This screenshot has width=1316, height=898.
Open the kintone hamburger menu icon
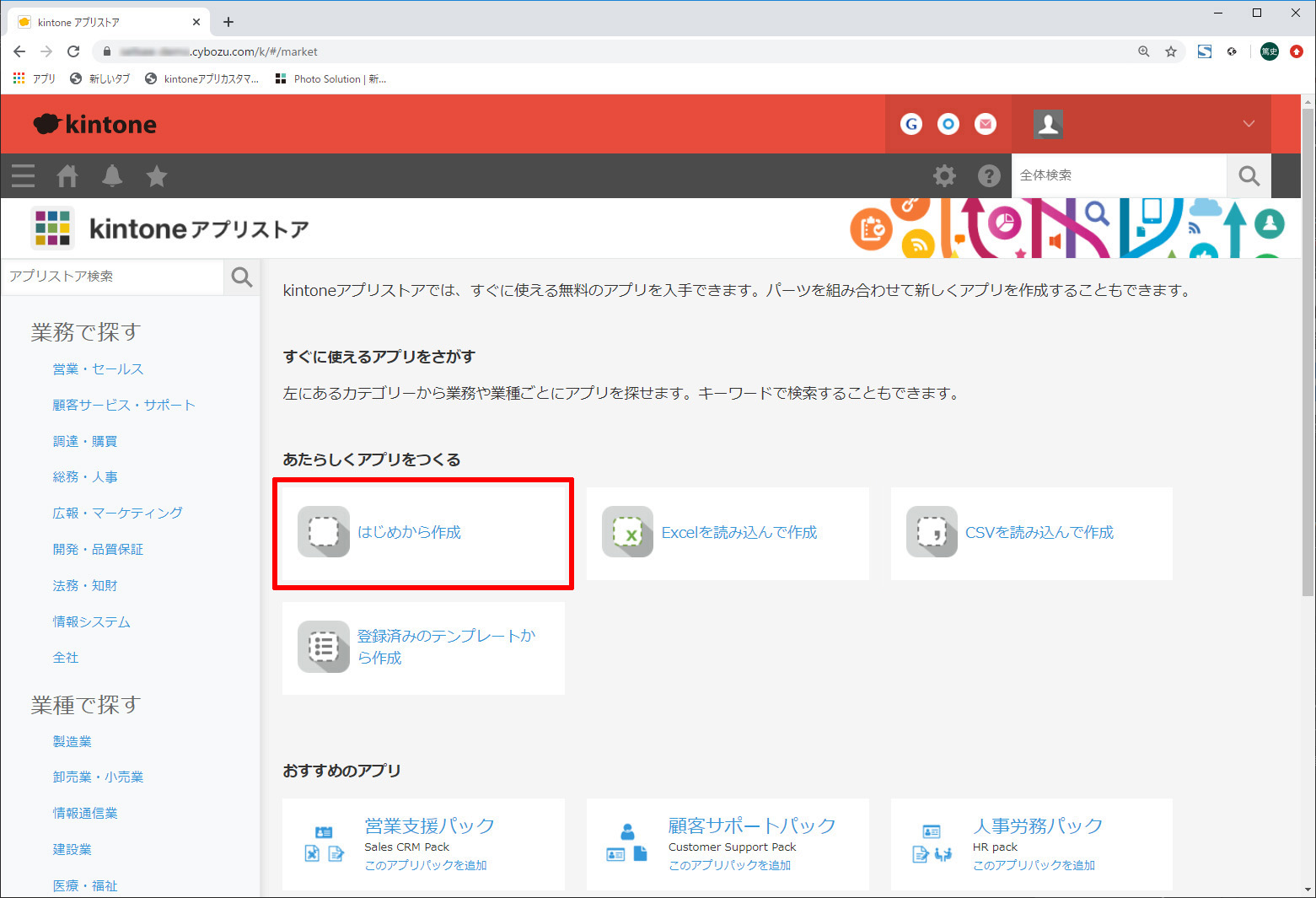click(24, 175)
